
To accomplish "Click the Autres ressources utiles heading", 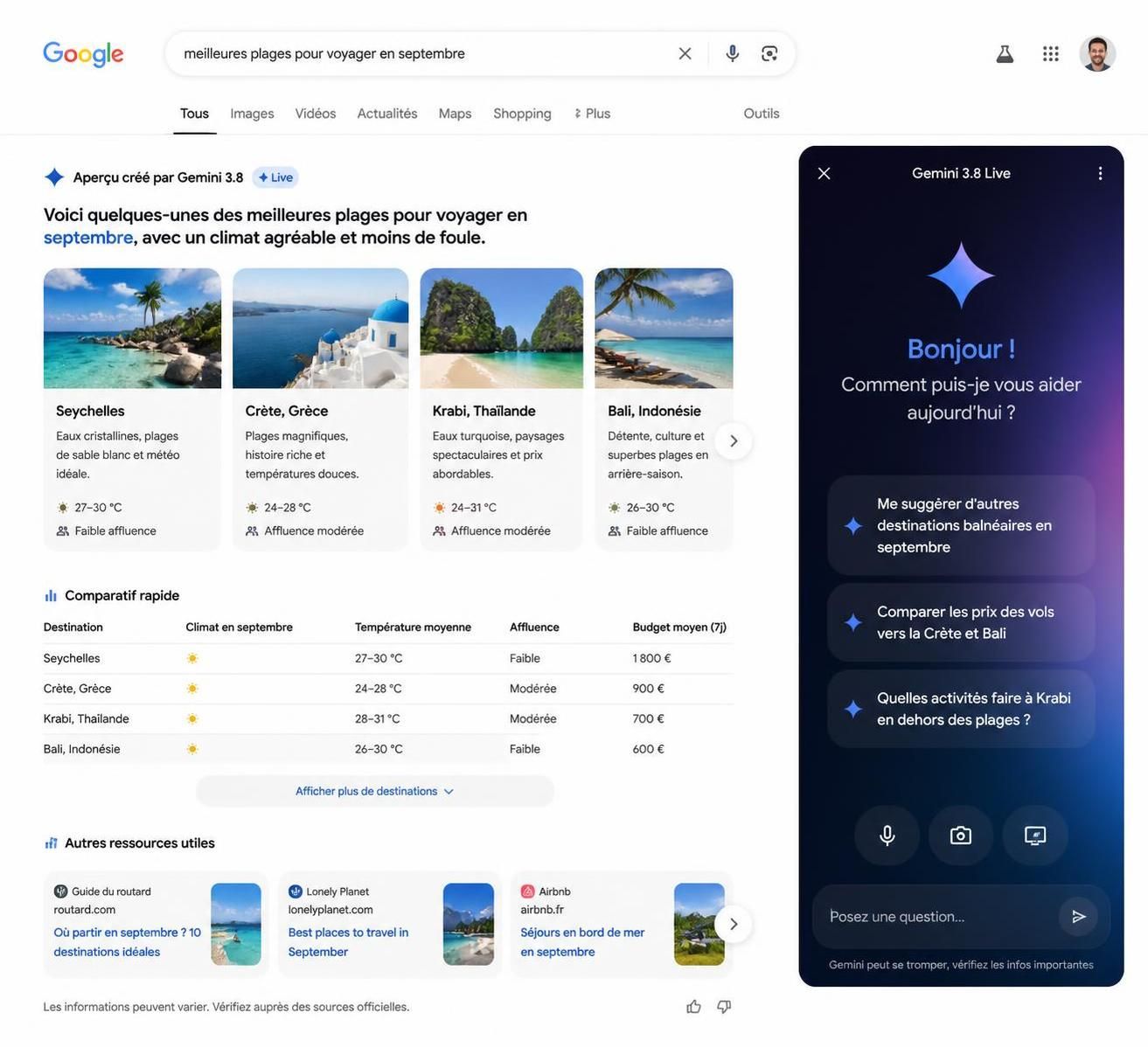I will pos(139,843).
